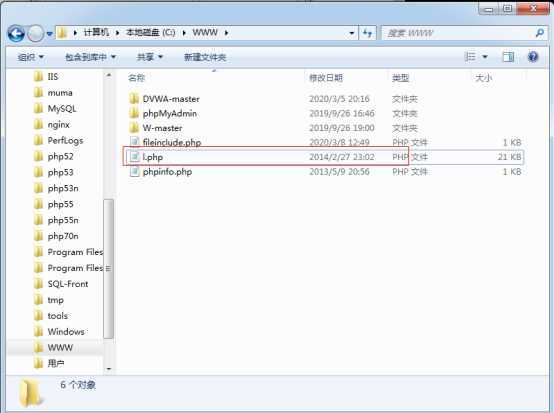The height and width of the screenshot is (413, 554).
Task: Change view with the view mode icon
Action: (x=470, y=57)
